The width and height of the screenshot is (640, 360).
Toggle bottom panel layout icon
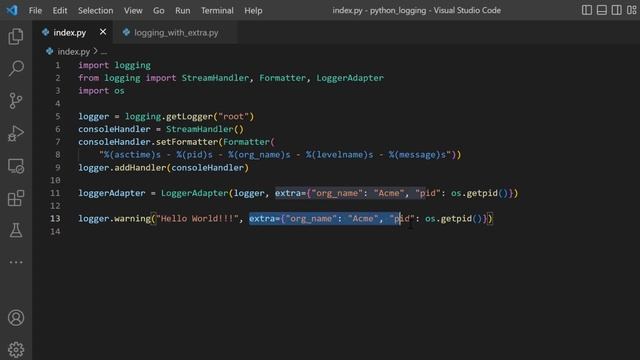[x=602, y=10]
